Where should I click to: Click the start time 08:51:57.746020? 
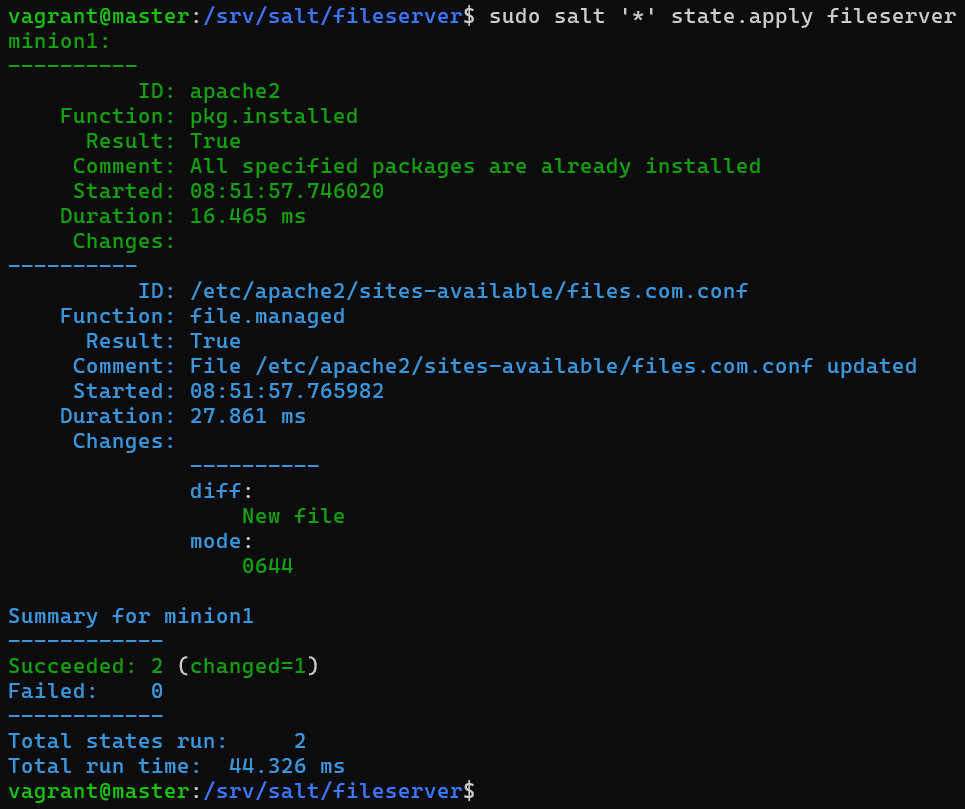pos(287,191)
